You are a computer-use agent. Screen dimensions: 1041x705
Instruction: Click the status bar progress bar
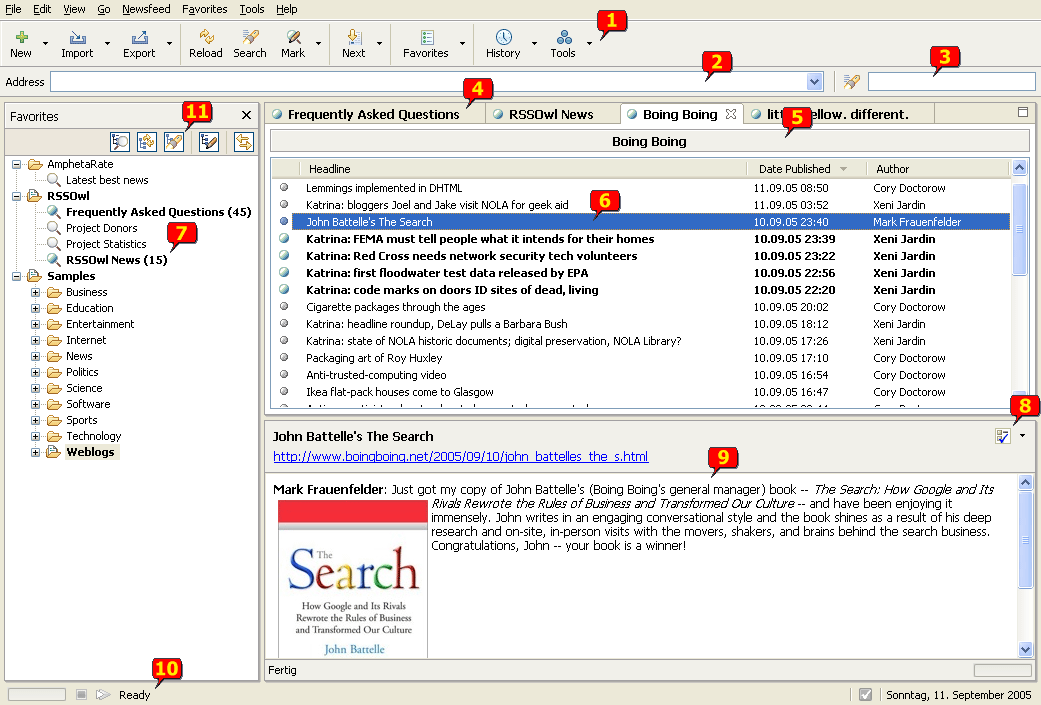(37, 694)
